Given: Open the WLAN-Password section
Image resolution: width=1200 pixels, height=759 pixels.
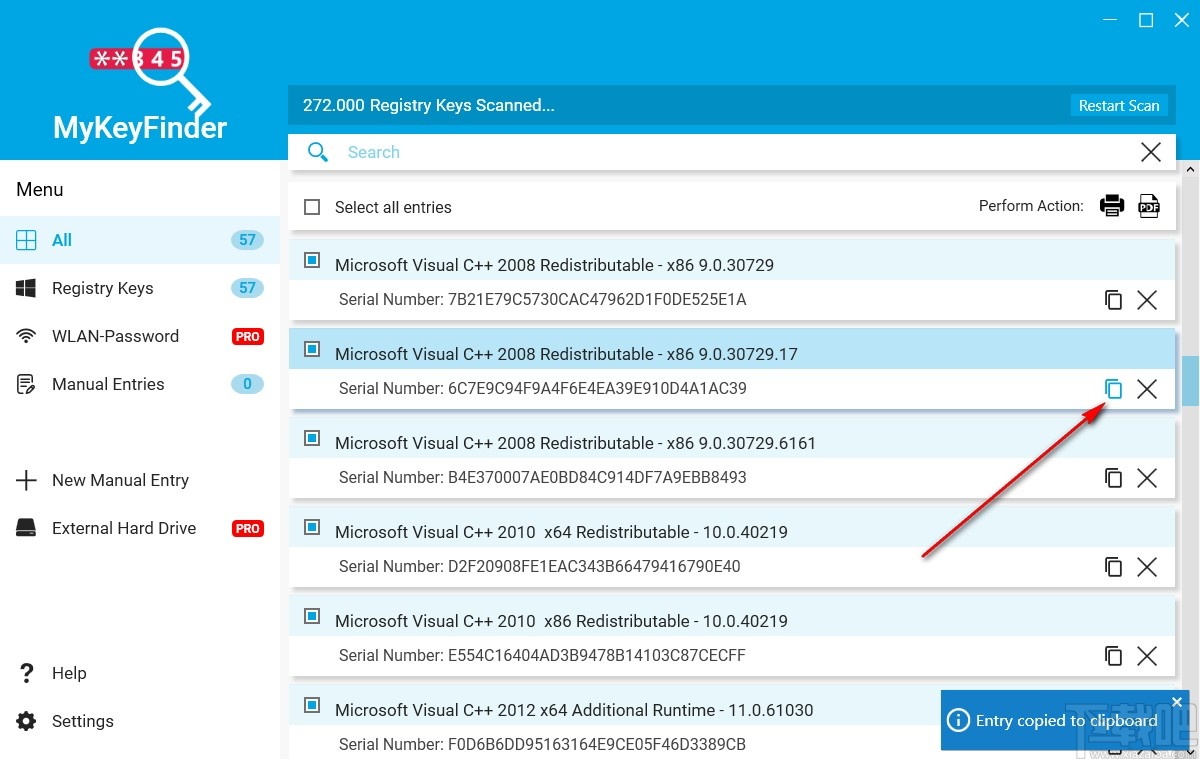Looking at the screenshot, I should coord(114,336).
